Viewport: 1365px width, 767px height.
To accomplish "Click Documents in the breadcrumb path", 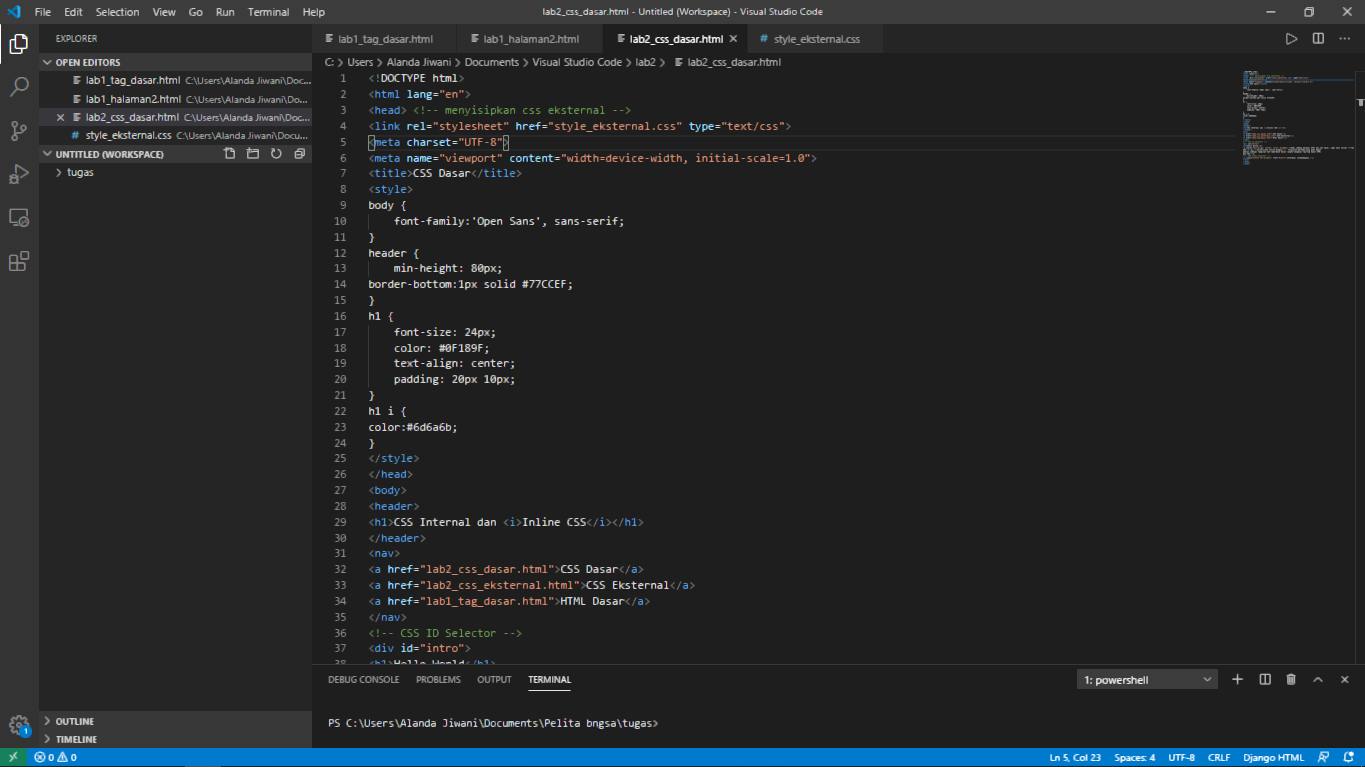I will [492, 62].
